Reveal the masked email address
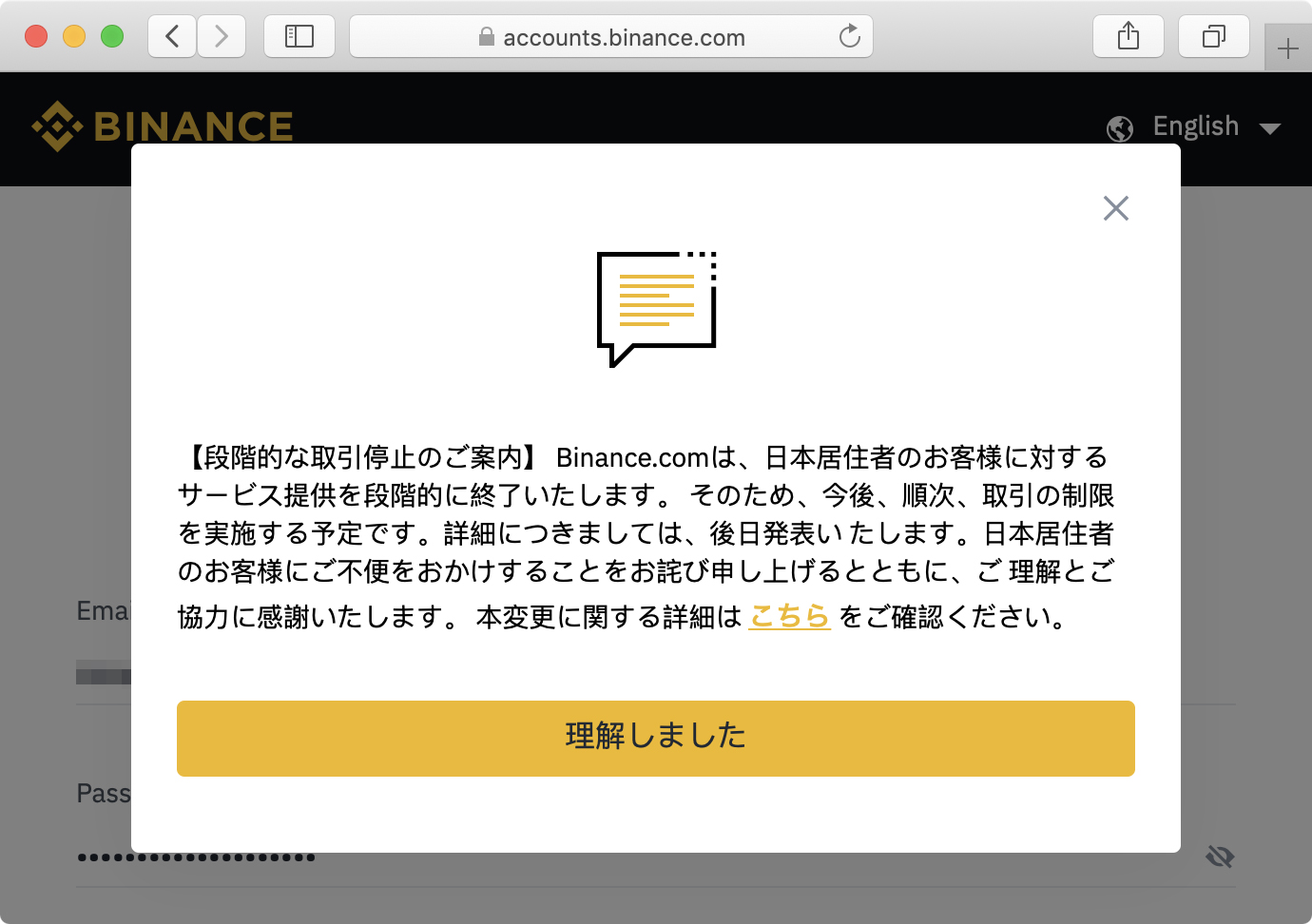This screenshot has width=1312, height=924. pos(105,674)
